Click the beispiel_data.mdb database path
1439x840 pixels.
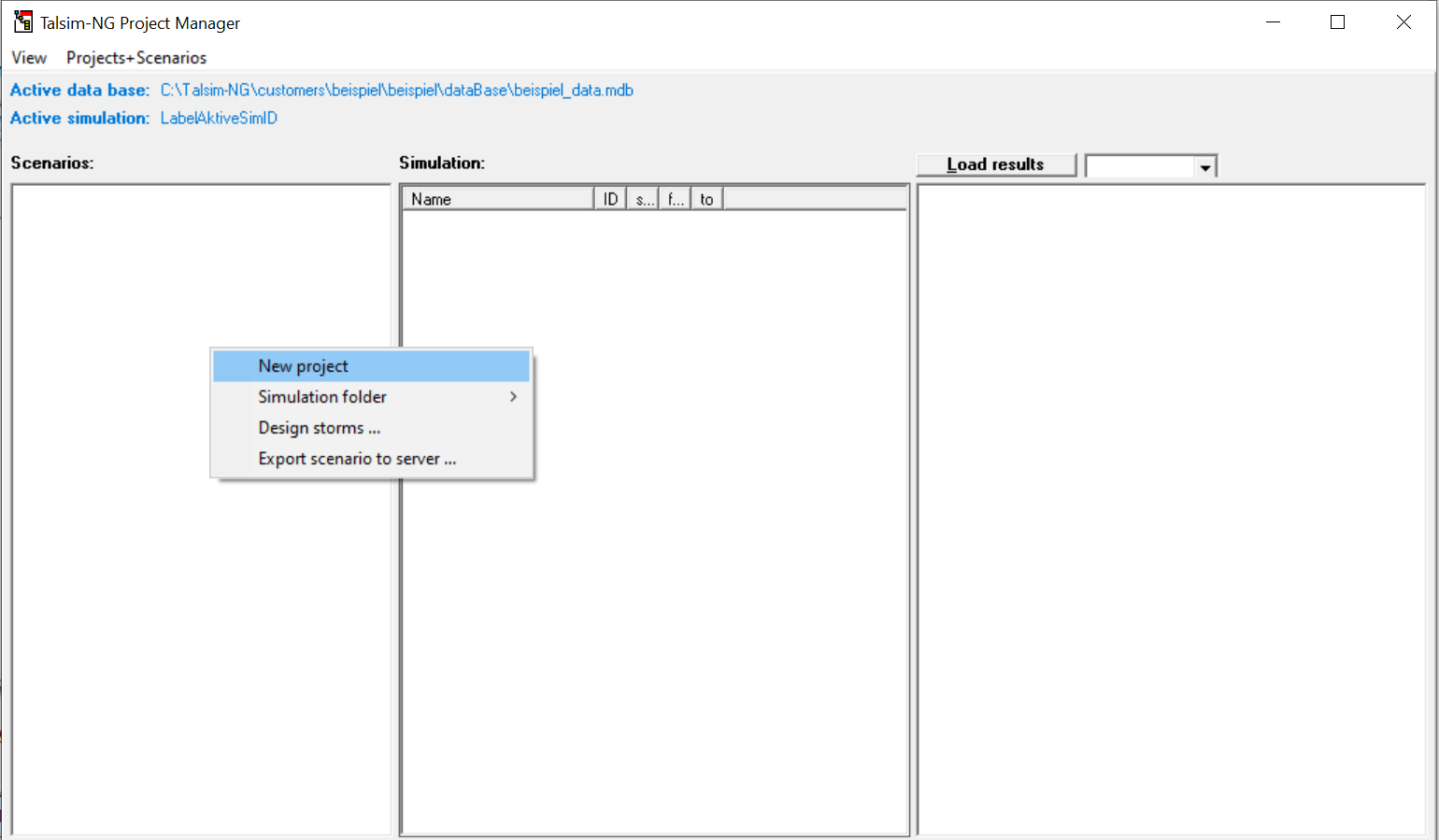[396, 91]
